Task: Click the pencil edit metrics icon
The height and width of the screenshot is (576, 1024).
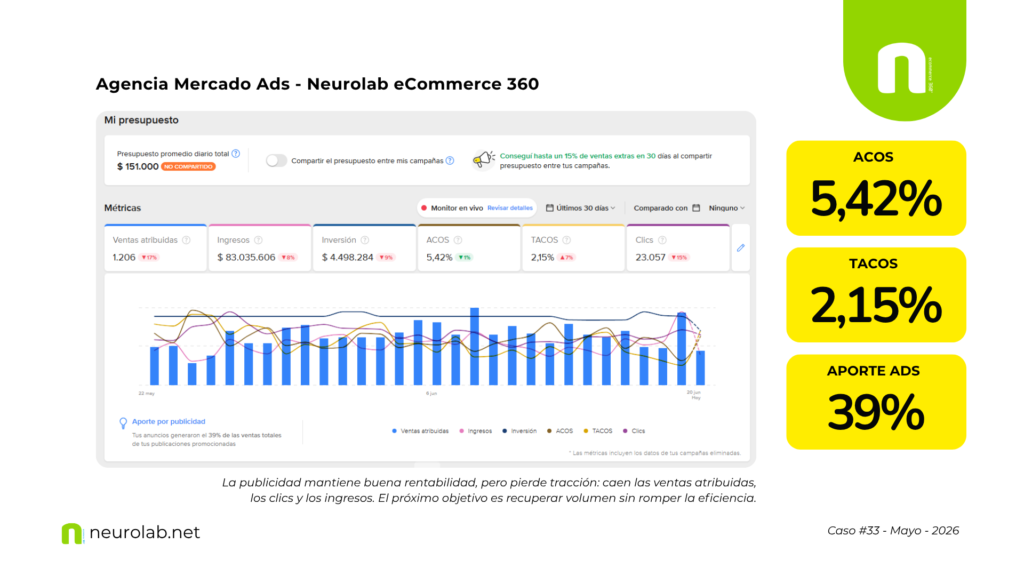Action: pyautogui.click(x=741, y=248)
